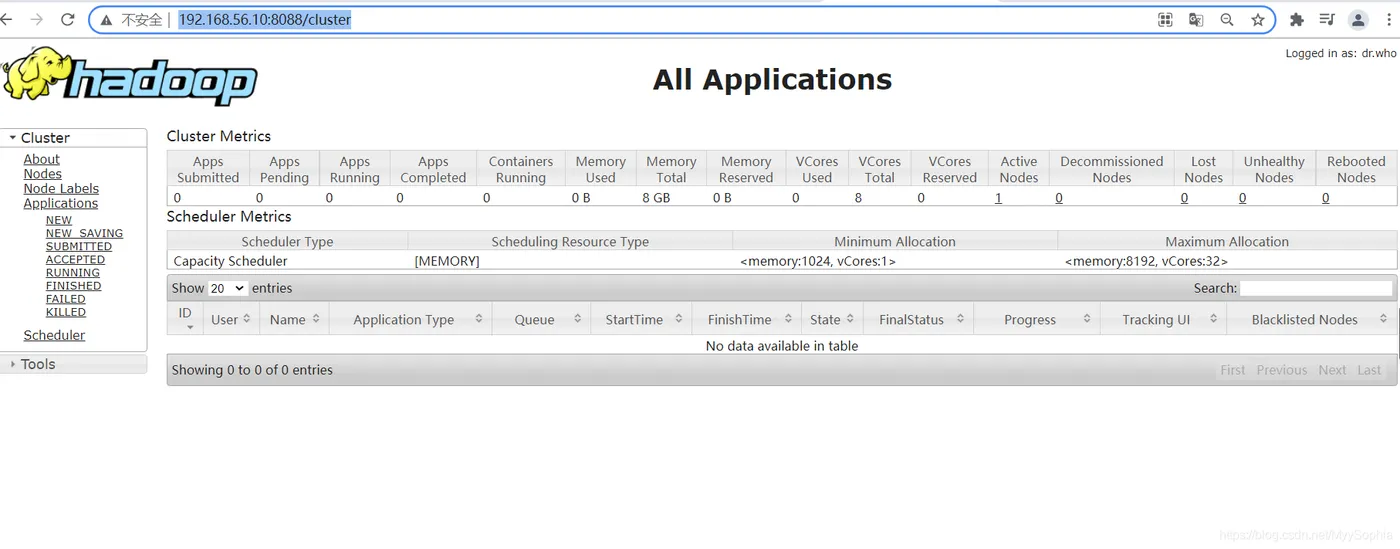
Task: Sort the table by FinishTime column
Action: click(x=747, y=319)
